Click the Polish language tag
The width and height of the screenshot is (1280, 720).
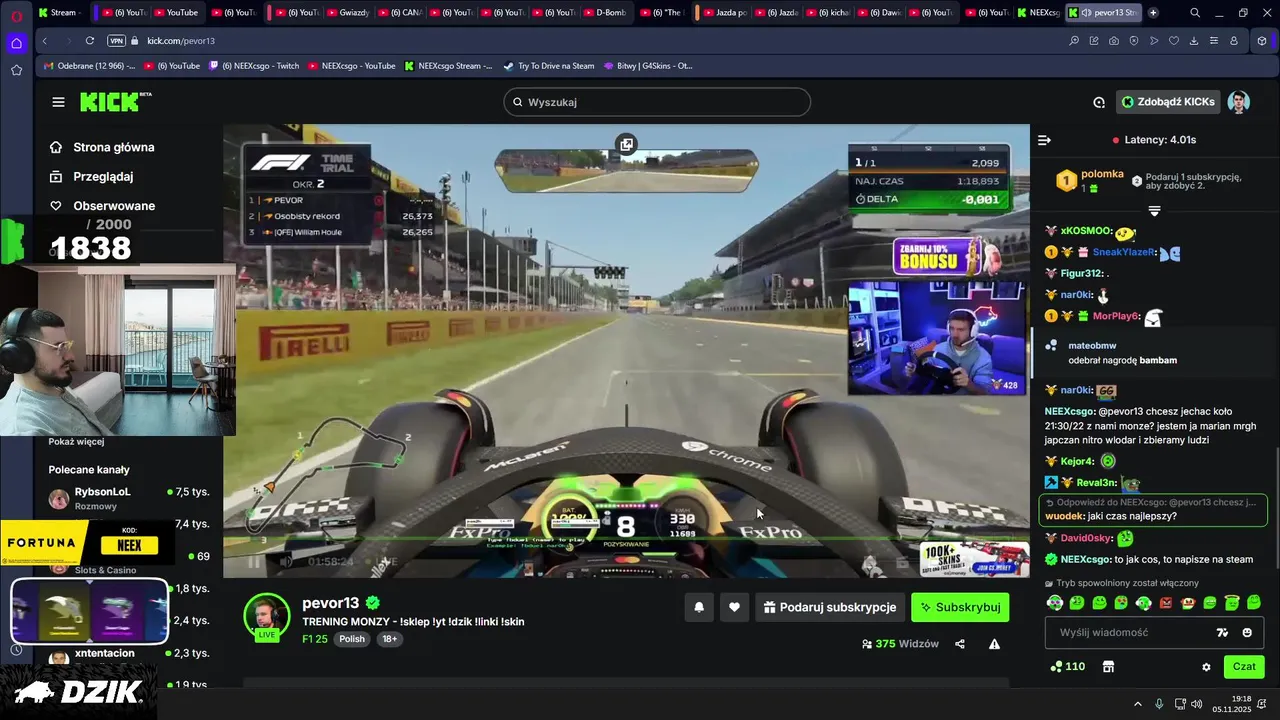click(x=352, y=639)
